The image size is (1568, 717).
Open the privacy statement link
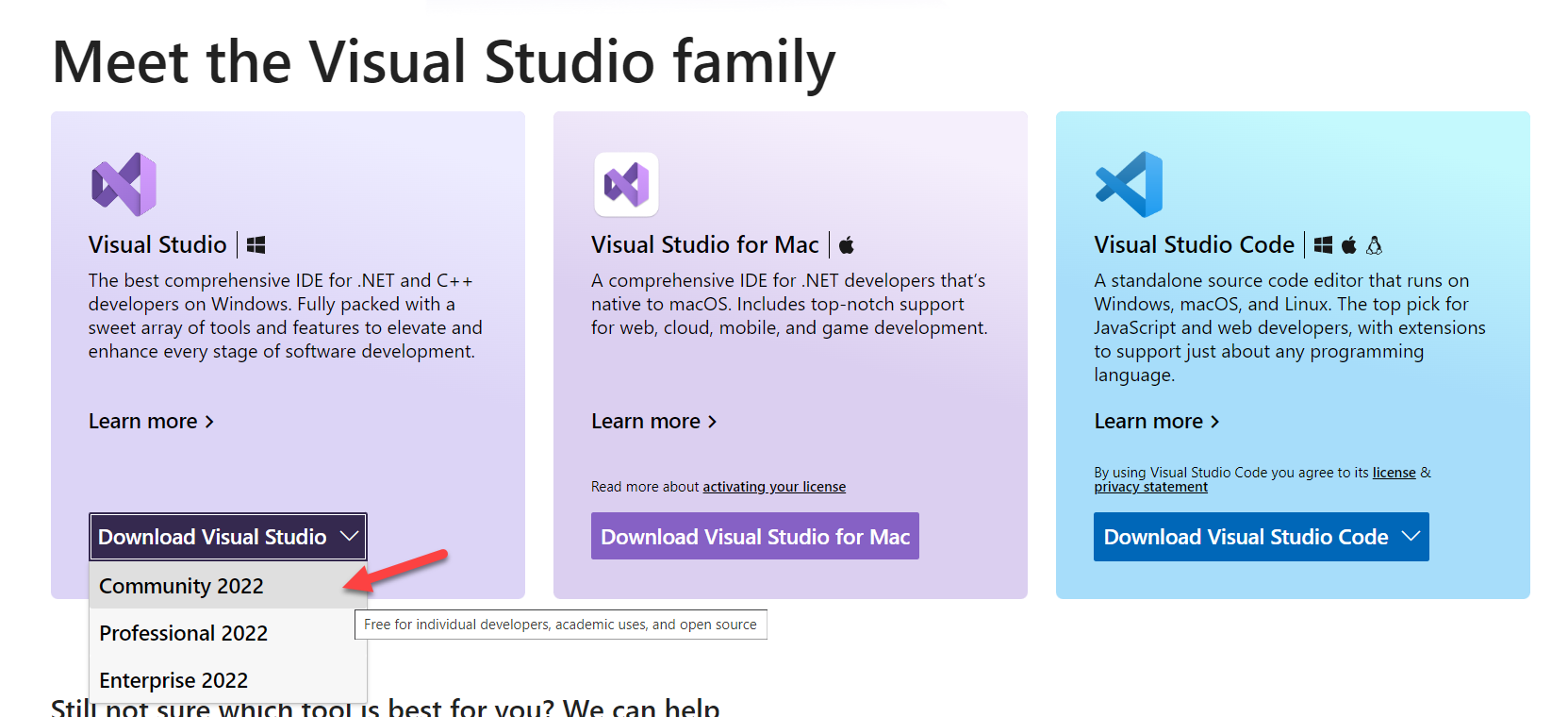tap(1150, 487)
